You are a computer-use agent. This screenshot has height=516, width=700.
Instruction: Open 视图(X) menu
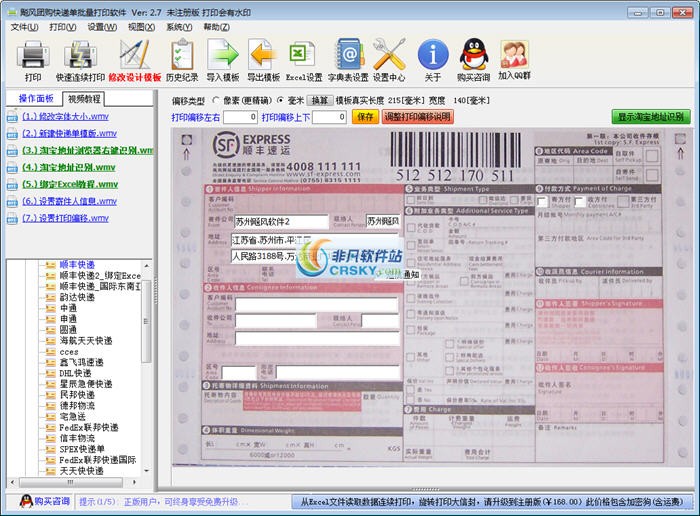tap(142, 27)
